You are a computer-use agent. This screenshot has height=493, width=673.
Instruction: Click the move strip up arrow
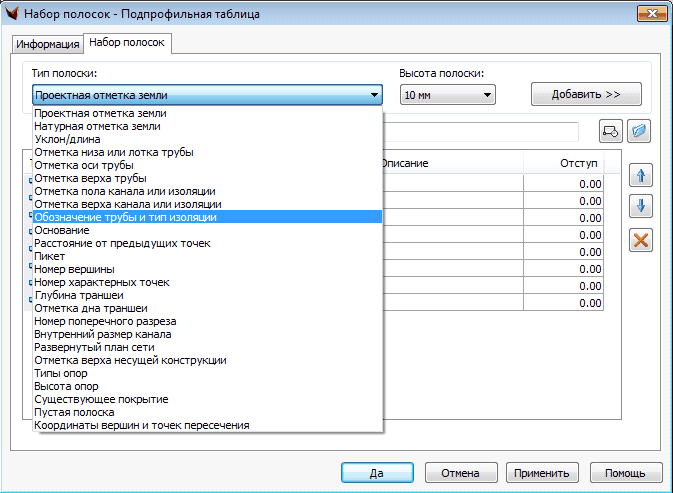click(x=640, y=175)
